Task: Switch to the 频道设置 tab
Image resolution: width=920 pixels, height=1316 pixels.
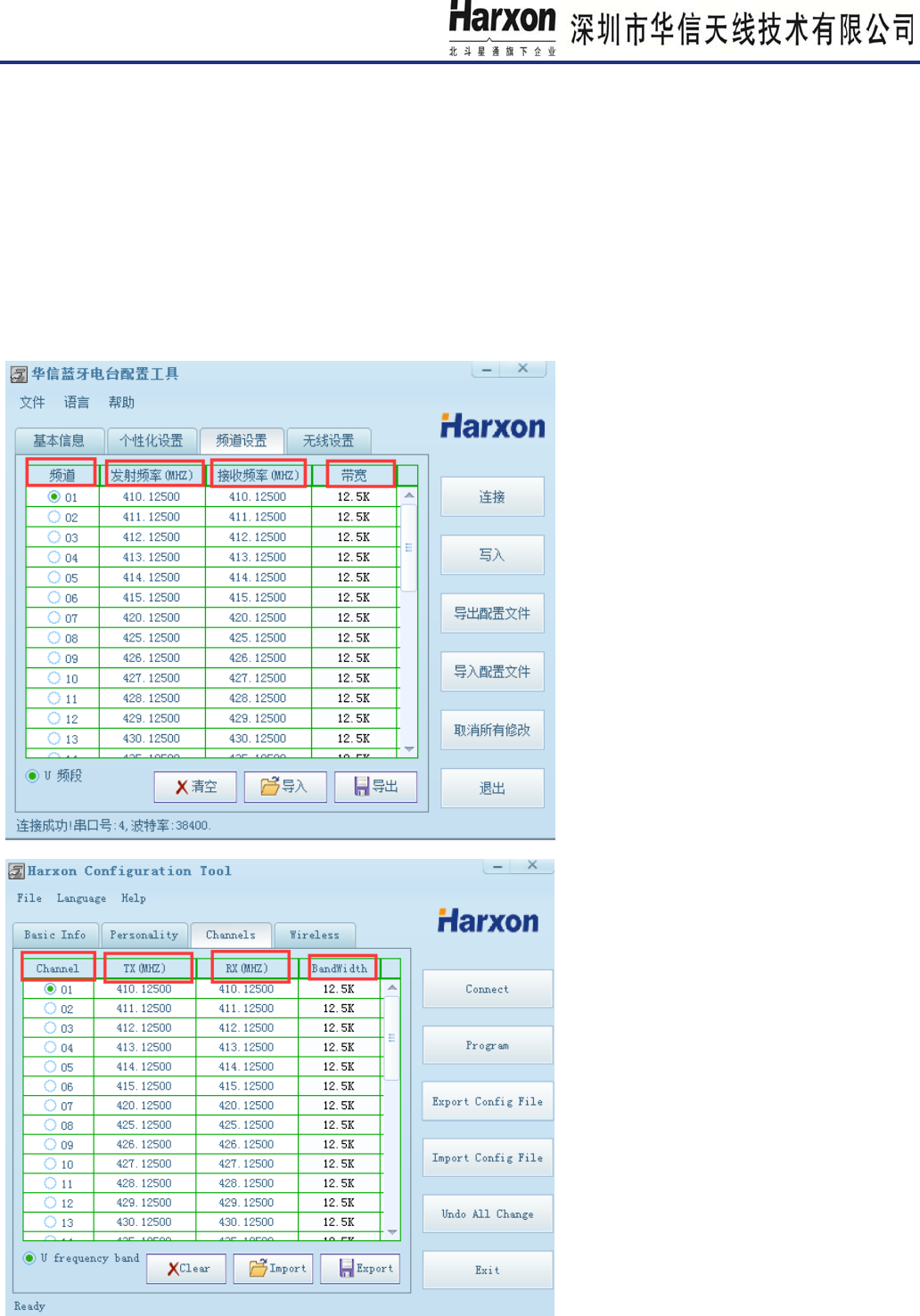Action: pyautogui.click(x=242, y=440)
